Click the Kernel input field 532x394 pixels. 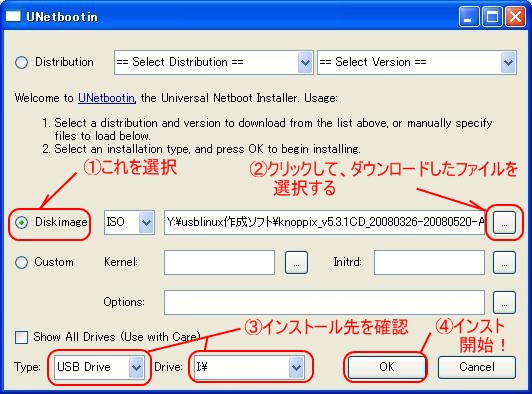tap(219, 262)
